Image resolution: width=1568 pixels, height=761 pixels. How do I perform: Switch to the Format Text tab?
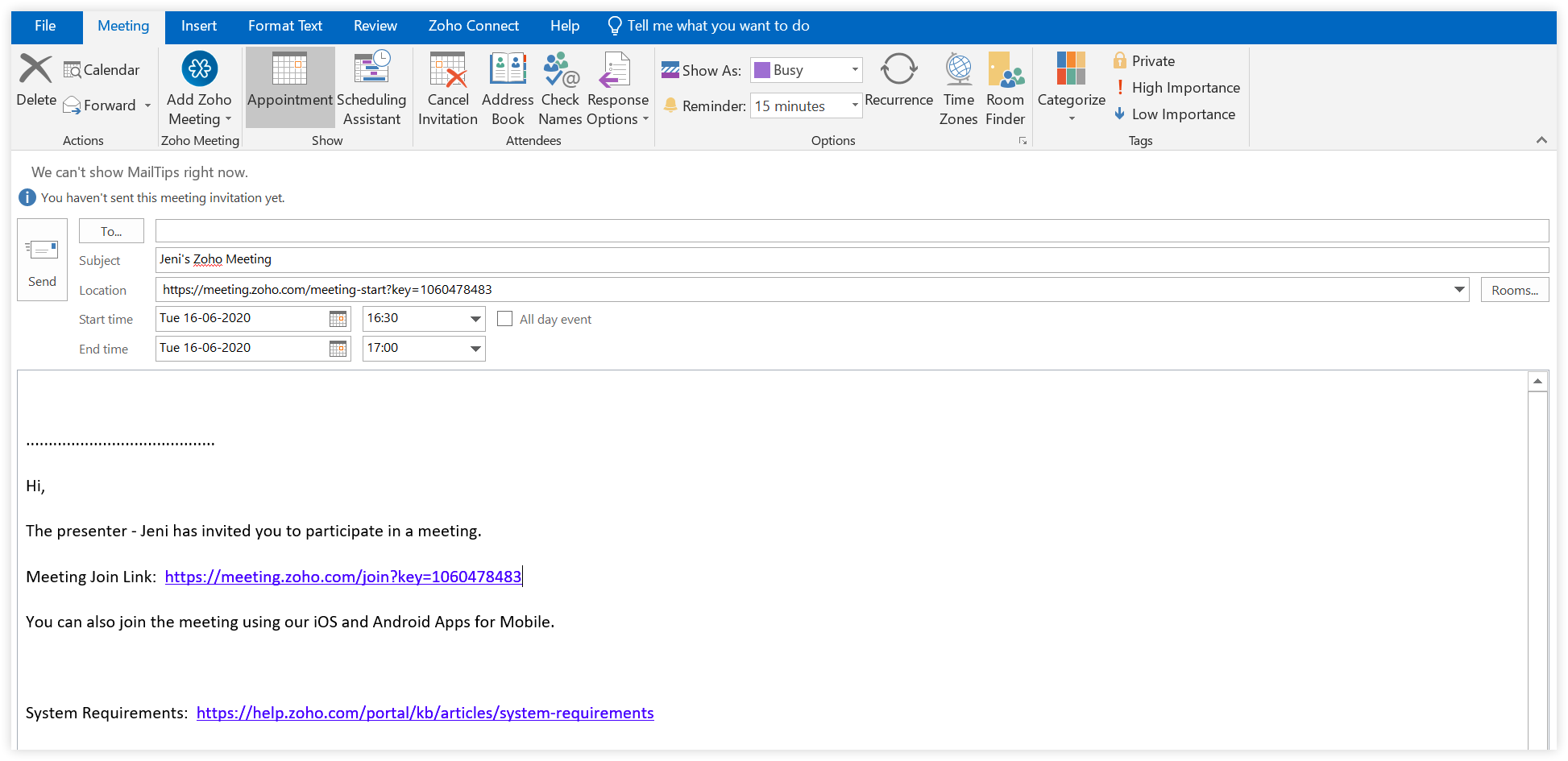(x=284, y=25)
